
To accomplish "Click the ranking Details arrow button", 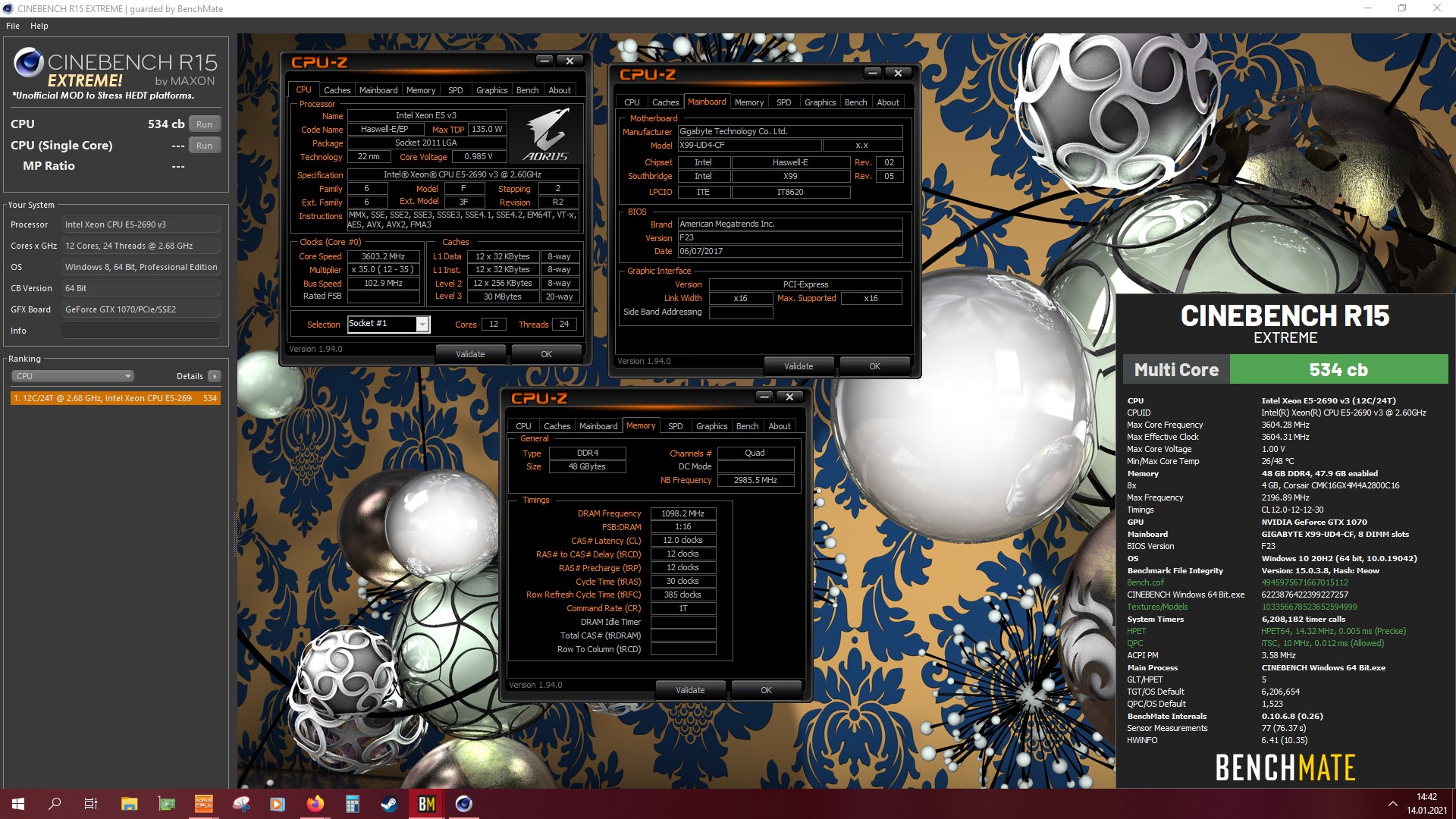I will click(x=215, y=376).
